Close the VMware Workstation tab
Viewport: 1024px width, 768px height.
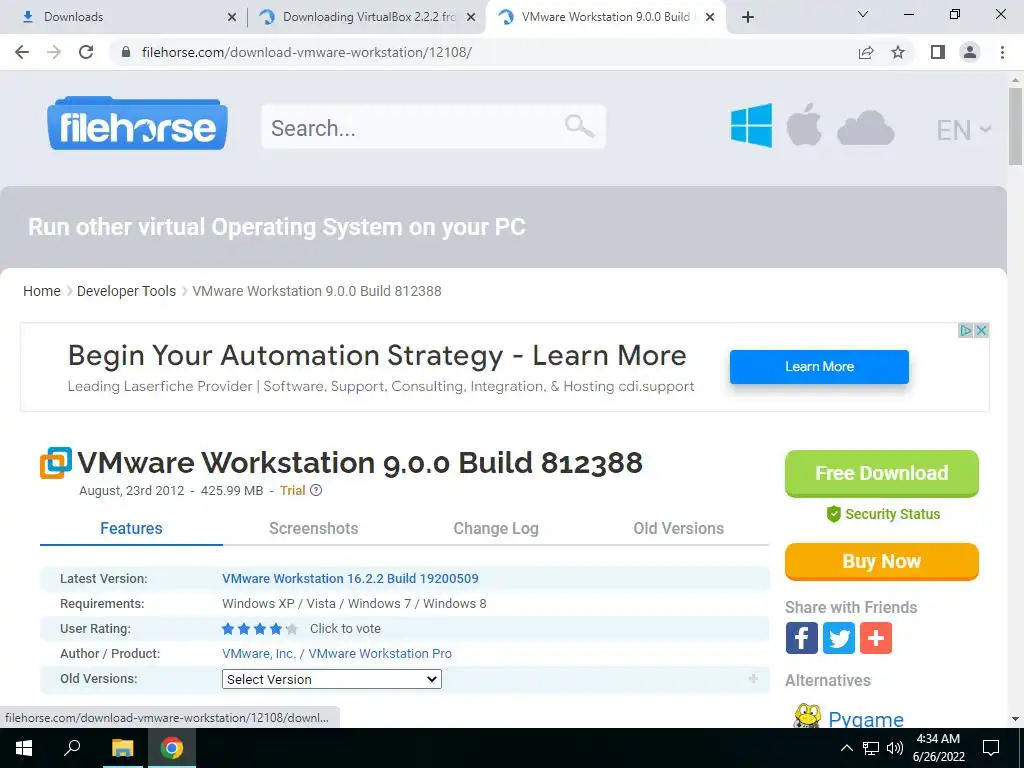[x=710, y=17]
